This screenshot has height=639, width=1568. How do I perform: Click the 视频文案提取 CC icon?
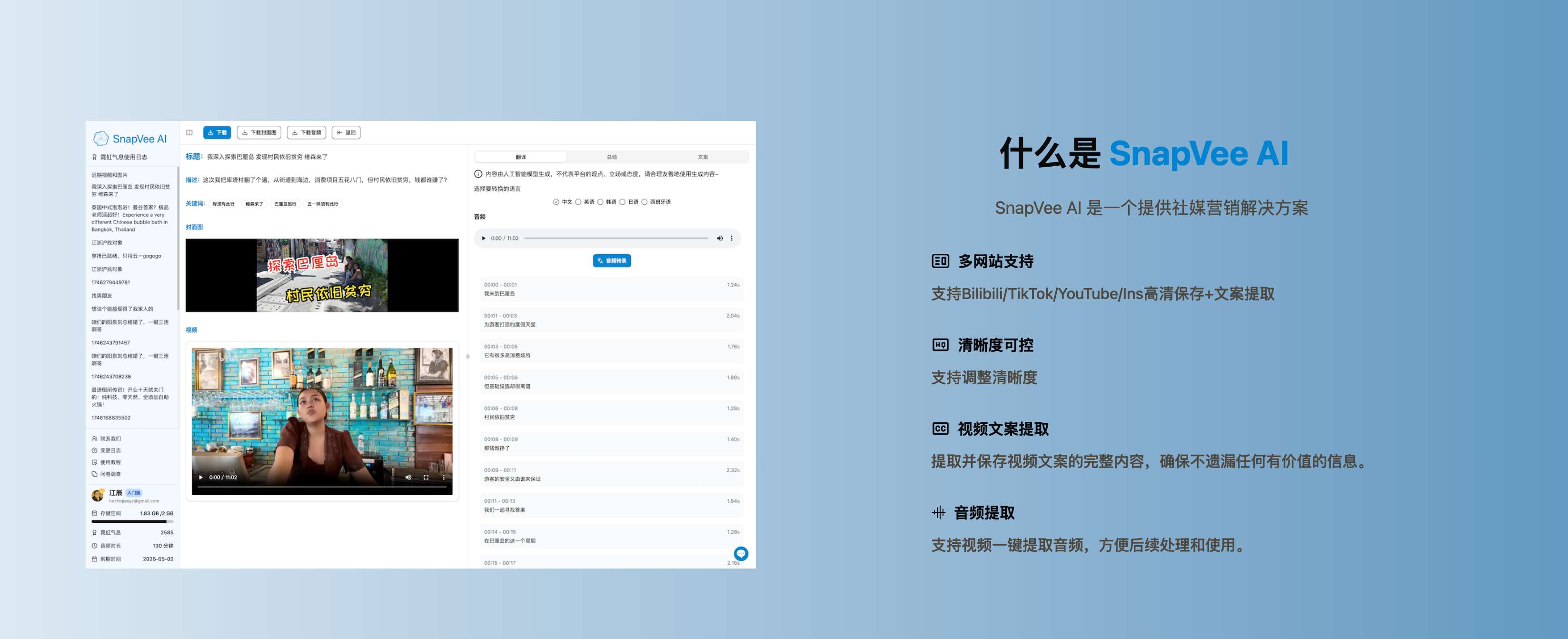[x=941, y=429]
